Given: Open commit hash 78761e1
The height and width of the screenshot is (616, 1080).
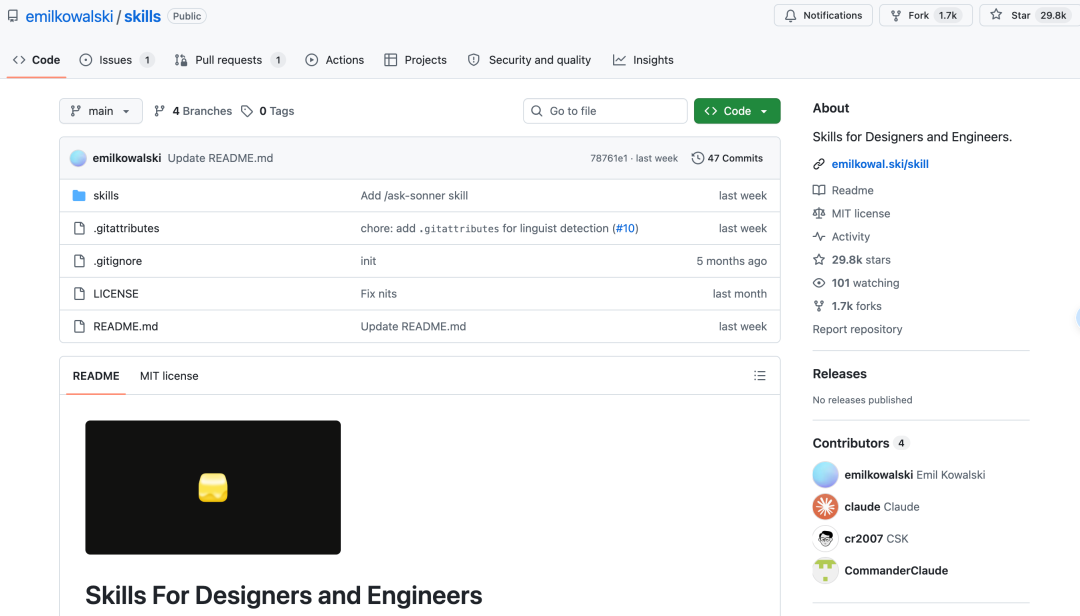Looking at the screenshot, I should 609,158.
